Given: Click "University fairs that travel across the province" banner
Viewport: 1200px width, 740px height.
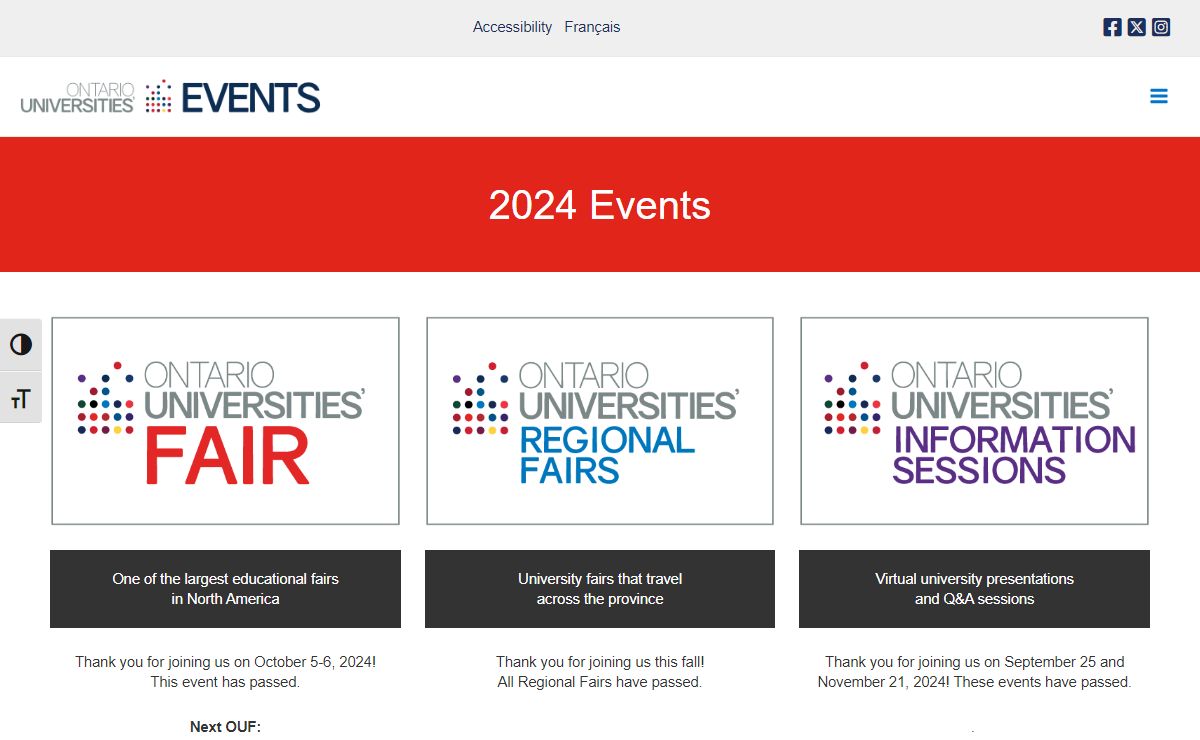Looking at the screenshot, I should 600,589.
